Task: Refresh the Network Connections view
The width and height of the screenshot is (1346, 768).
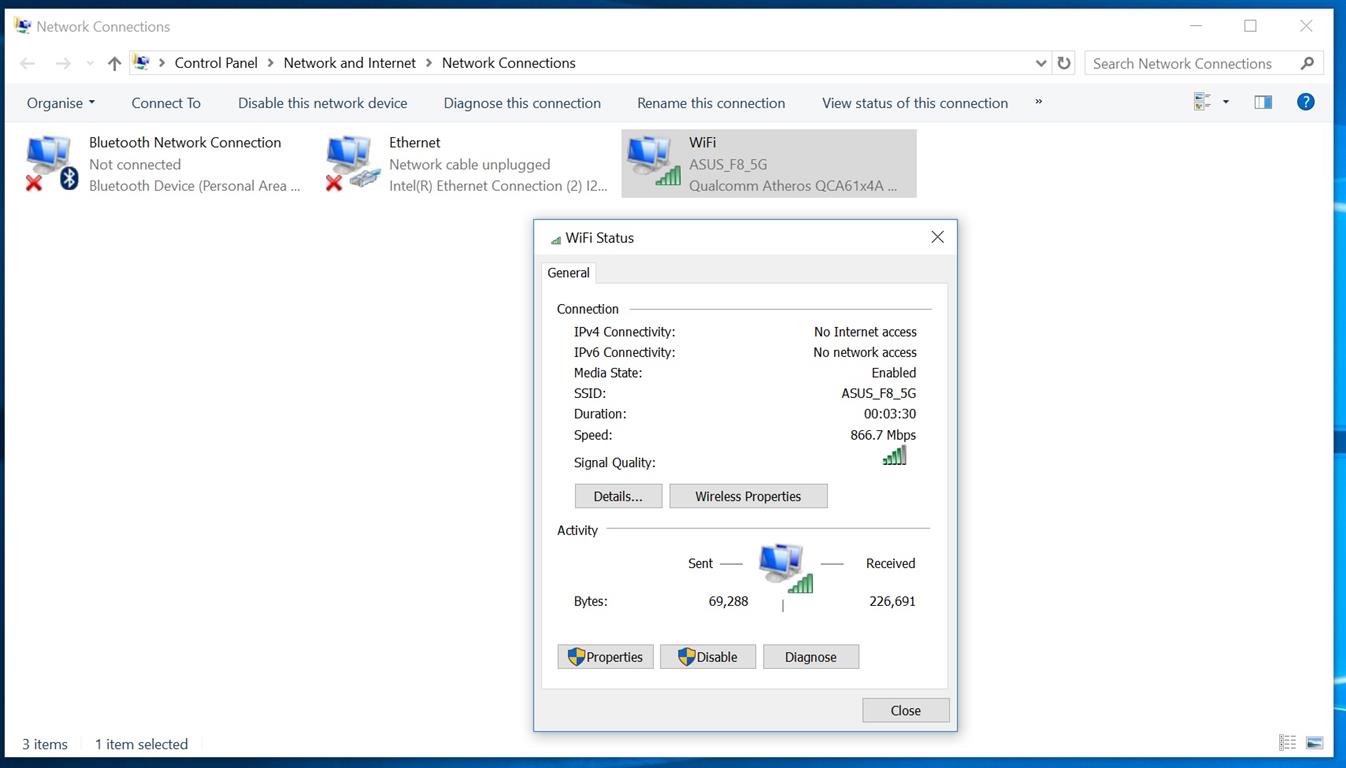Action: [x=1064, y=63]
